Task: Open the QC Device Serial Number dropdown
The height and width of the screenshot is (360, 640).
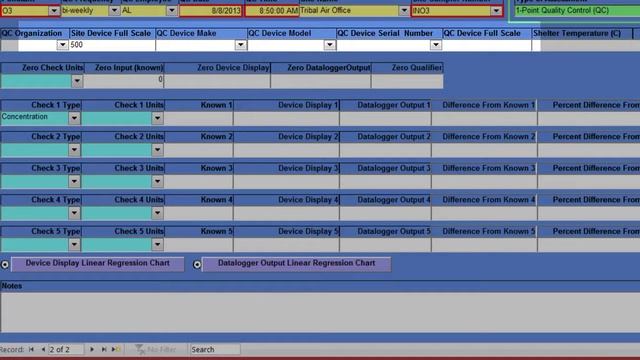Action: (x=436, y=45)
